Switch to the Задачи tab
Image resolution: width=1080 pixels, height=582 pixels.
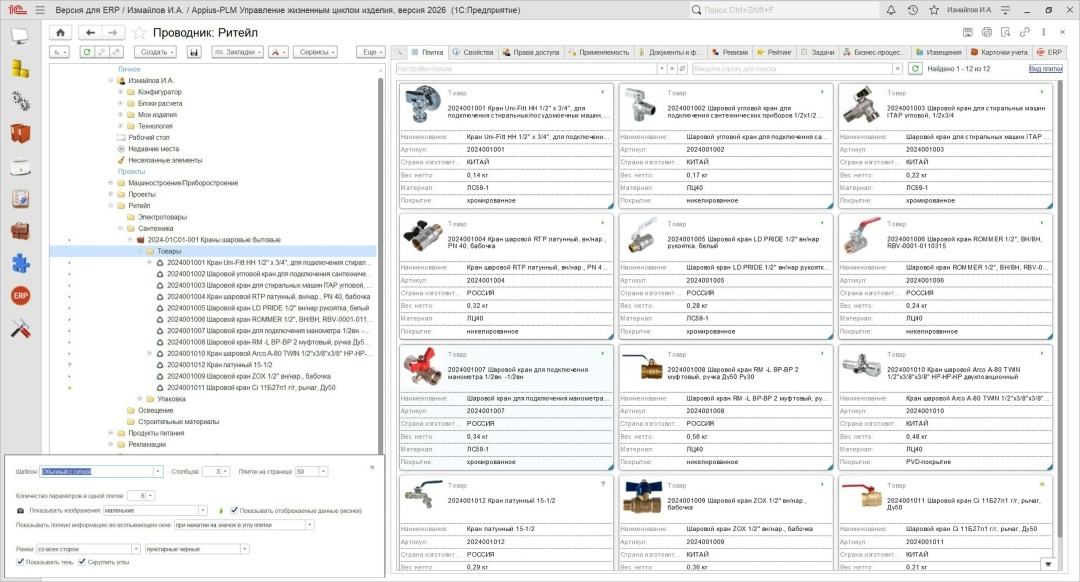coord(818,52)
